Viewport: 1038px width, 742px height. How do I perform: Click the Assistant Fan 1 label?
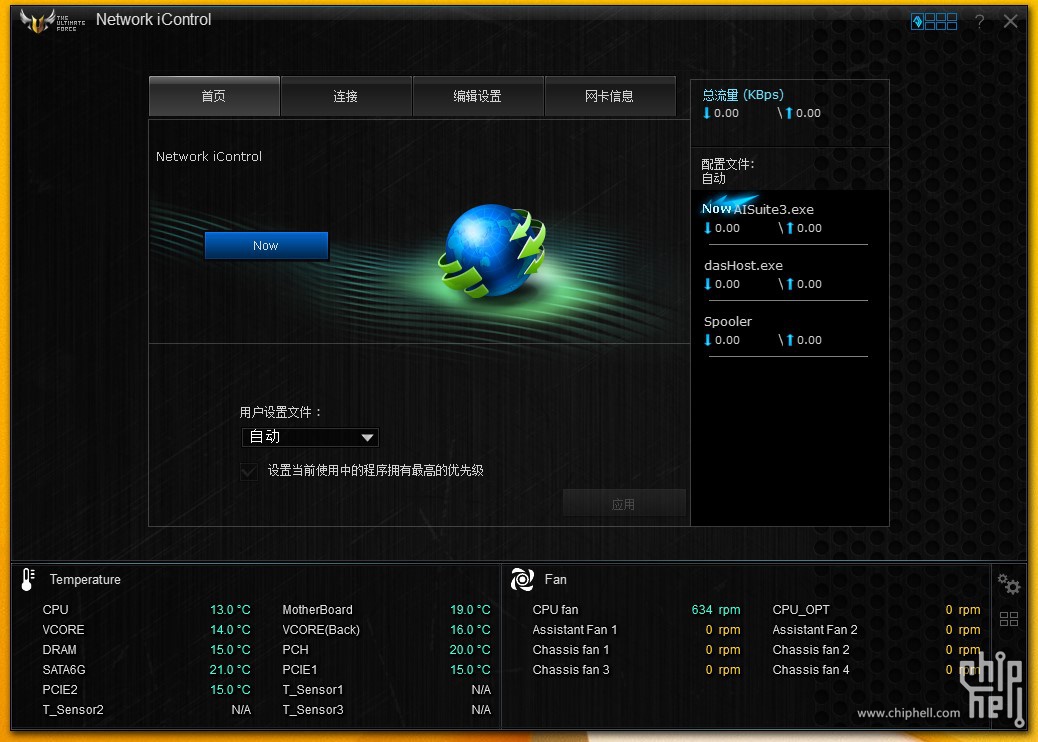[575, 629]
